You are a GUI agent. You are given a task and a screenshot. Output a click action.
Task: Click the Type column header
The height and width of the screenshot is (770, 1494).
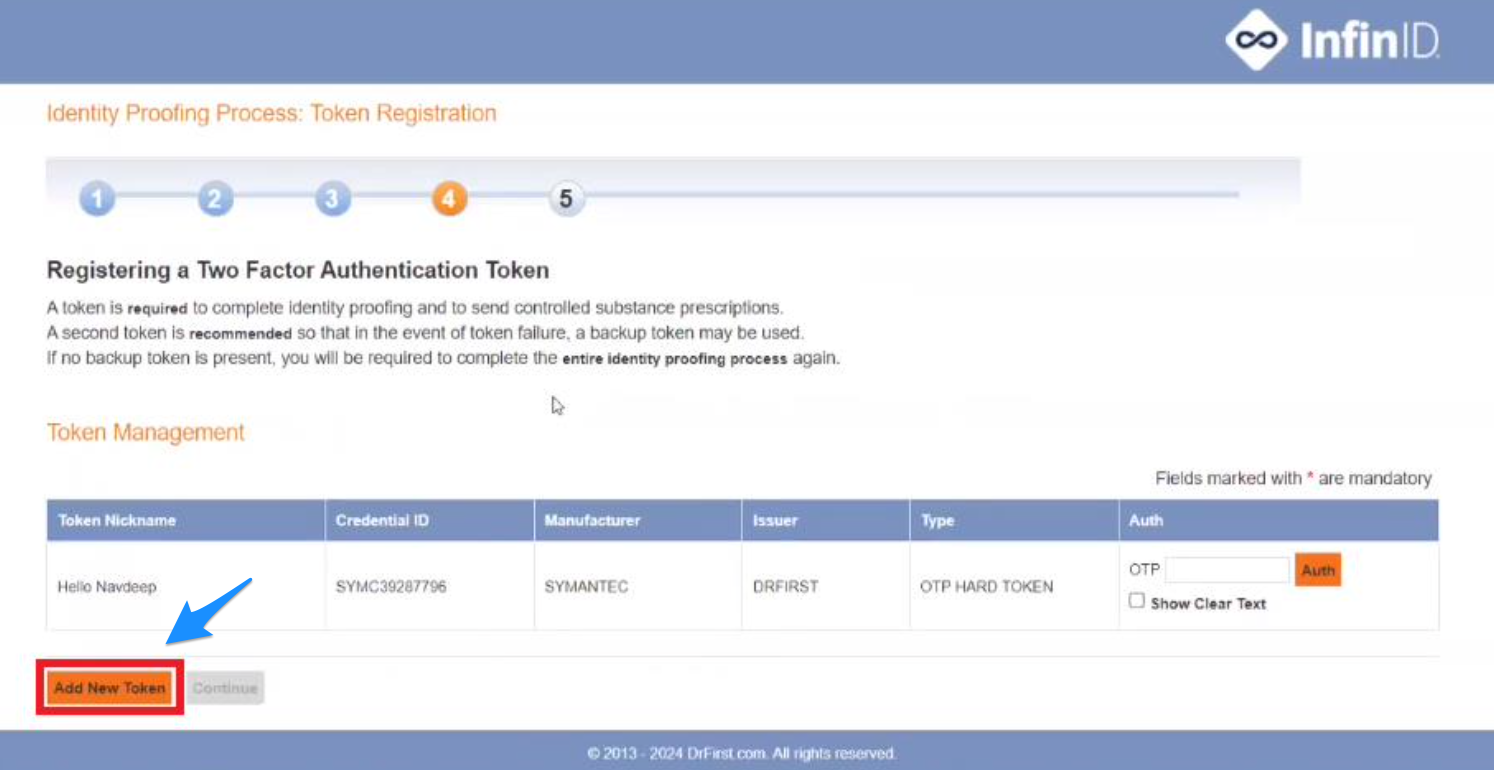coord(937,520)
